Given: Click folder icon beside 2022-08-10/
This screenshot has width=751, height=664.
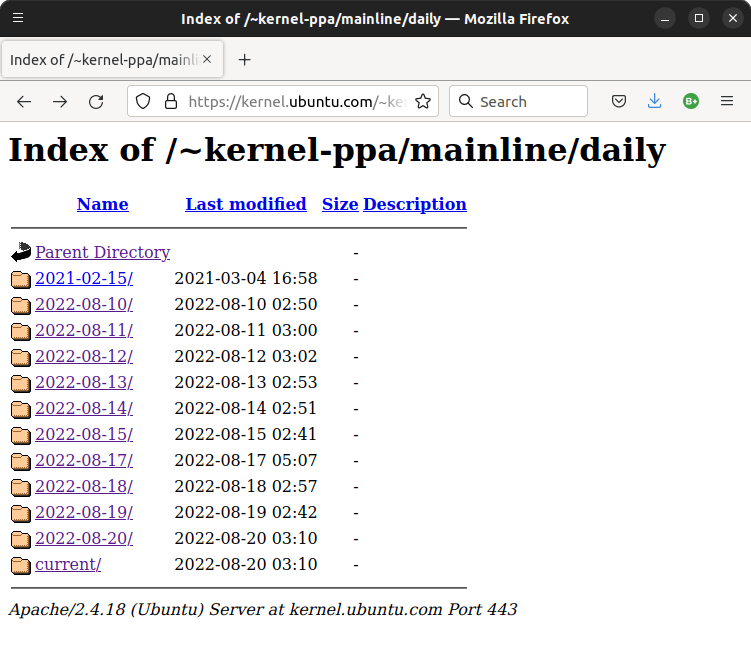Looking at the screenshot, I should click(x=21, y=305).
